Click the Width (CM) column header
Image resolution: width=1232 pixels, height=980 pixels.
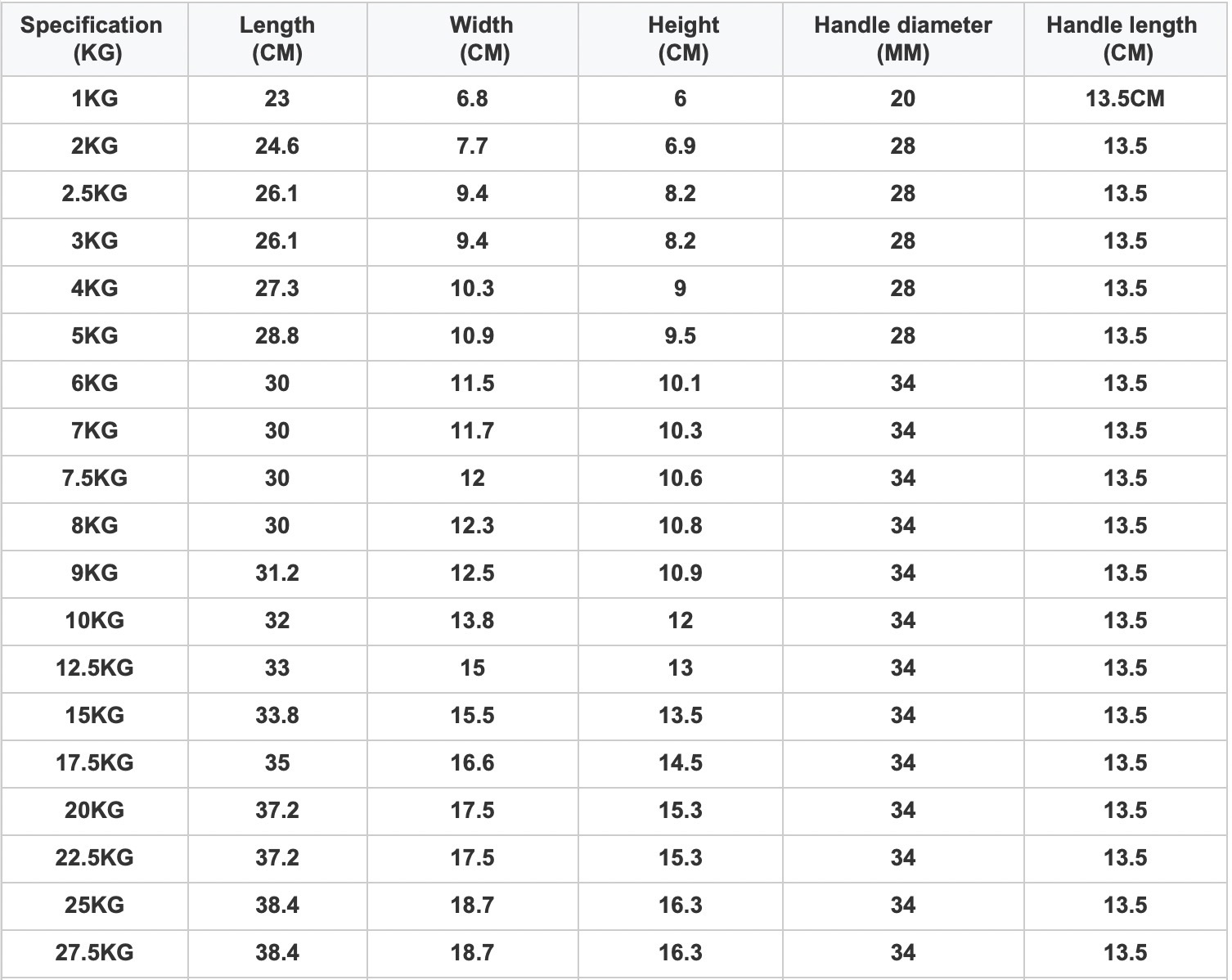click(x=473, y=38)
